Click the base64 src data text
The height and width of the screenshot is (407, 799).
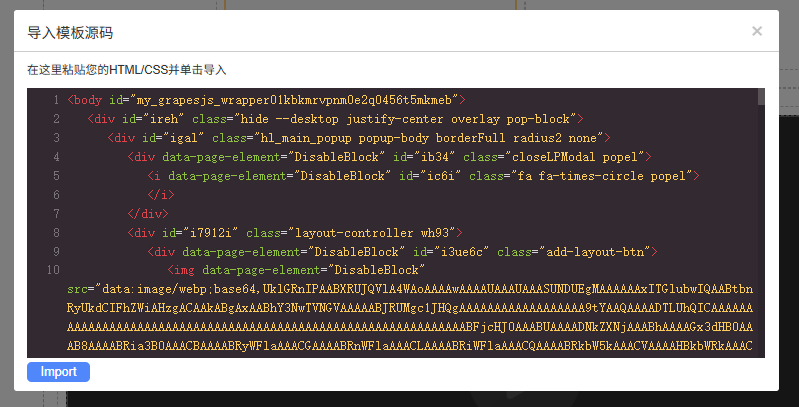tap(400, 308)
